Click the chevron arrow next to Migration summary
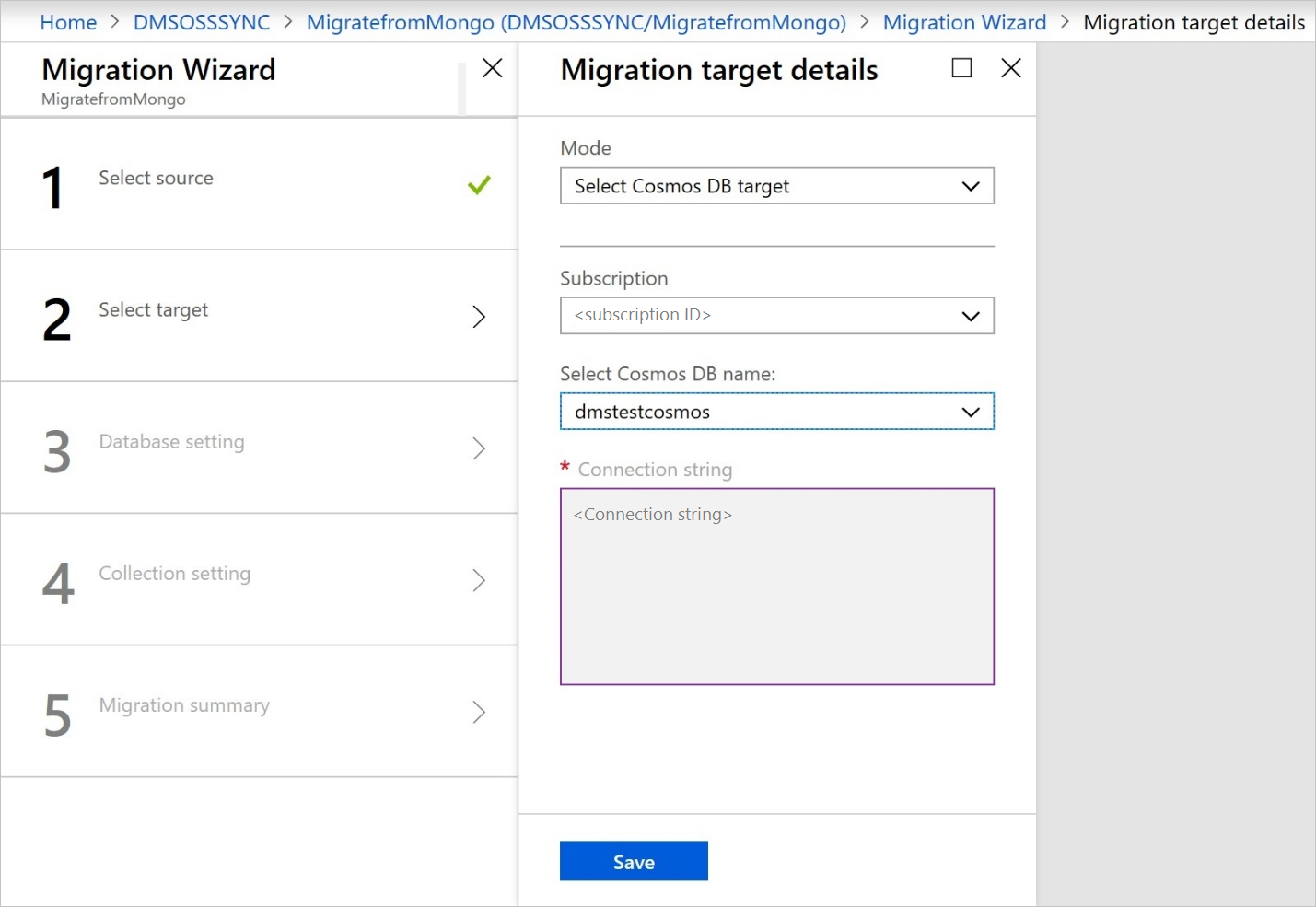This screenshot has height=907, width=1316. (479, 712)
